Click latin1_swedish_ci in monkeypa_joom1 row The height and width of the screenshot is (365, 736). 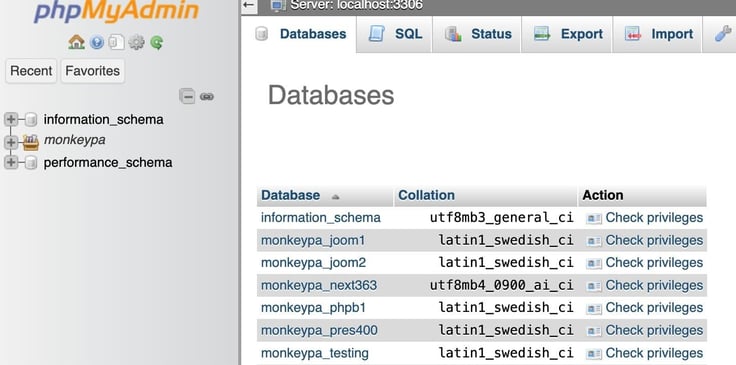coord(506,240)
